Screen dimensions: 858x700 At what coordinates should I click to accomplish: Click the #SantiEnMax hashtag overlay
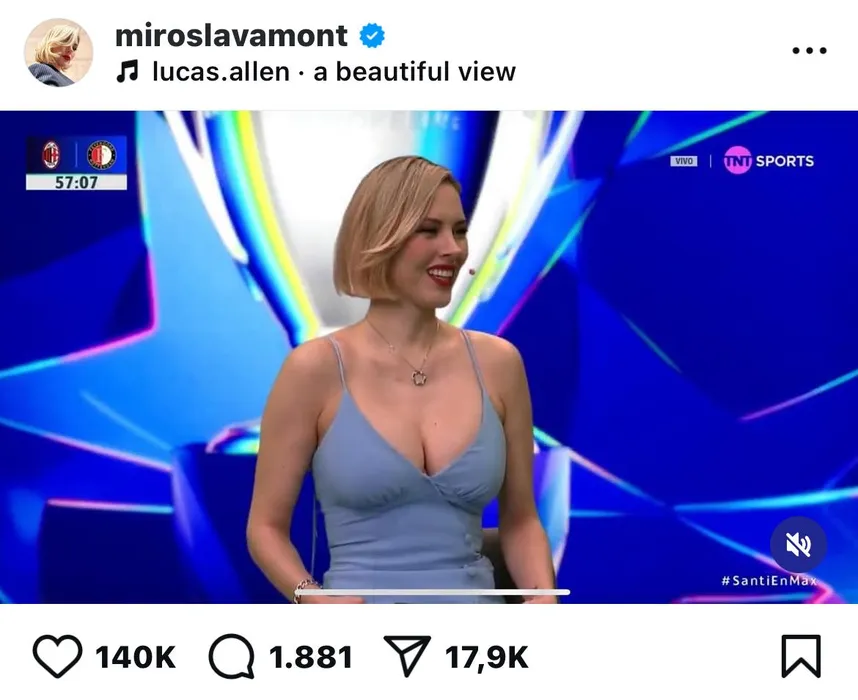pyautogui.click(x=769, y=580)
